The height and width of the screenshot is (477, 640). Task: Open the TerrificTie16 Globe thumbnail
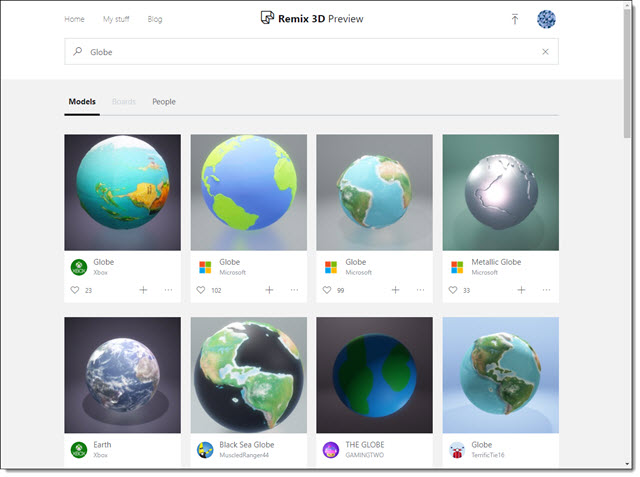click(501, 375)
